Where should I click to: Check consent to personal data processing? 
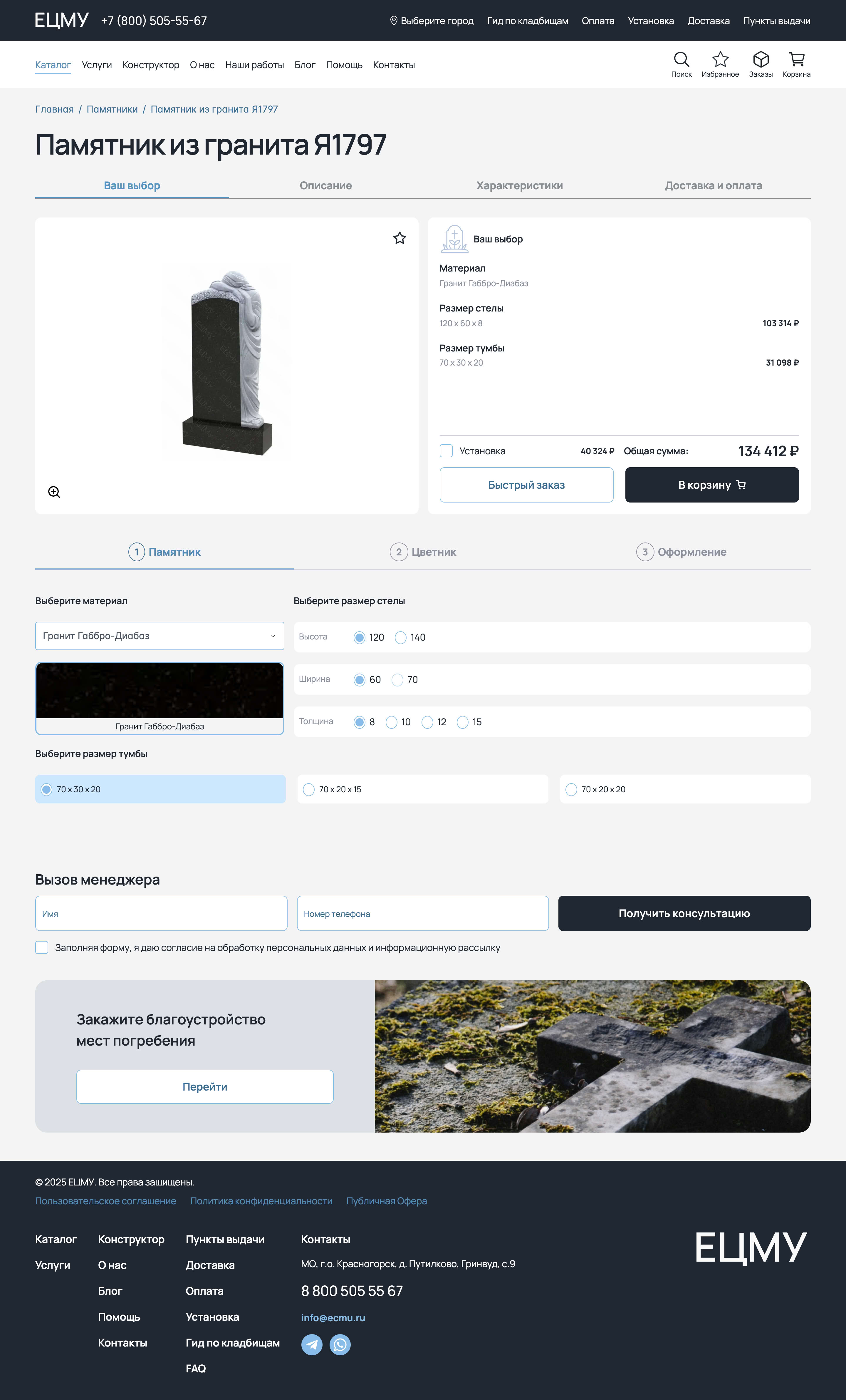pyautogui.click(x=41, y=947)
